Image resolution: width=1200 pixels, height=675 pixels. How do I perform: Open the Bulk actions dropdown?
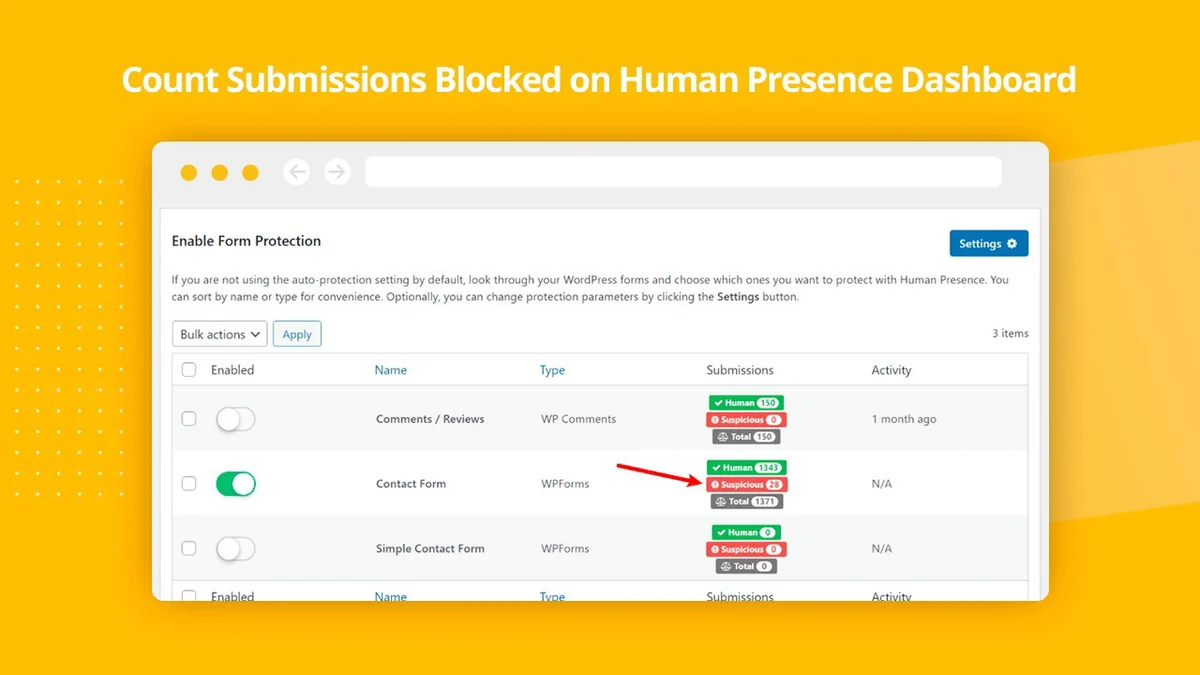[x=220, y=334]
